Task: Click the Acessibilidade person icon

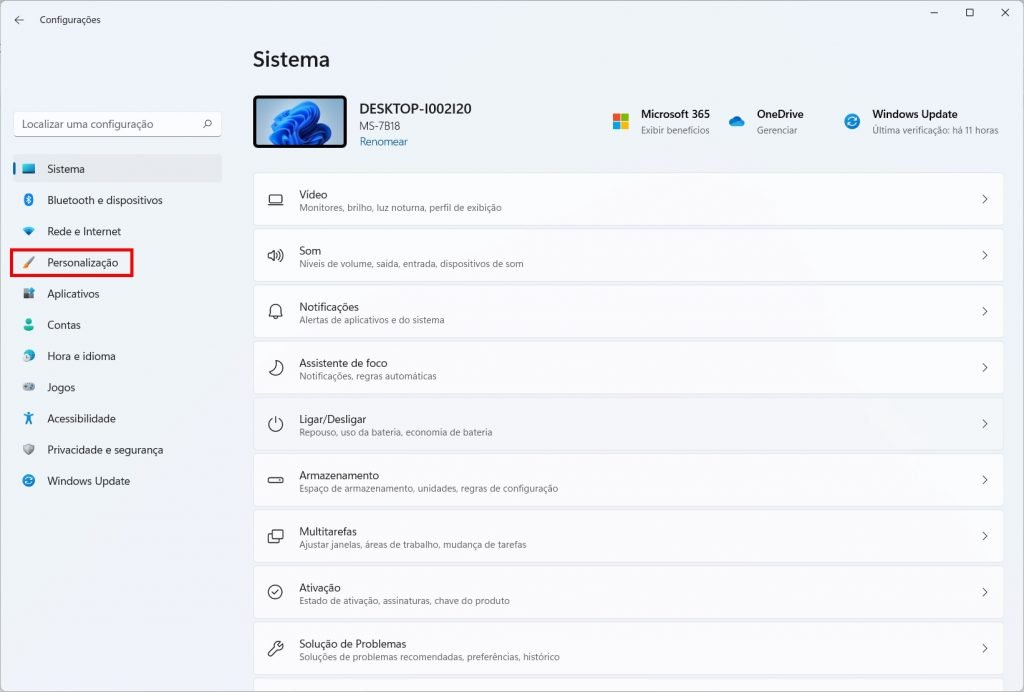Action: click(29, 419)
